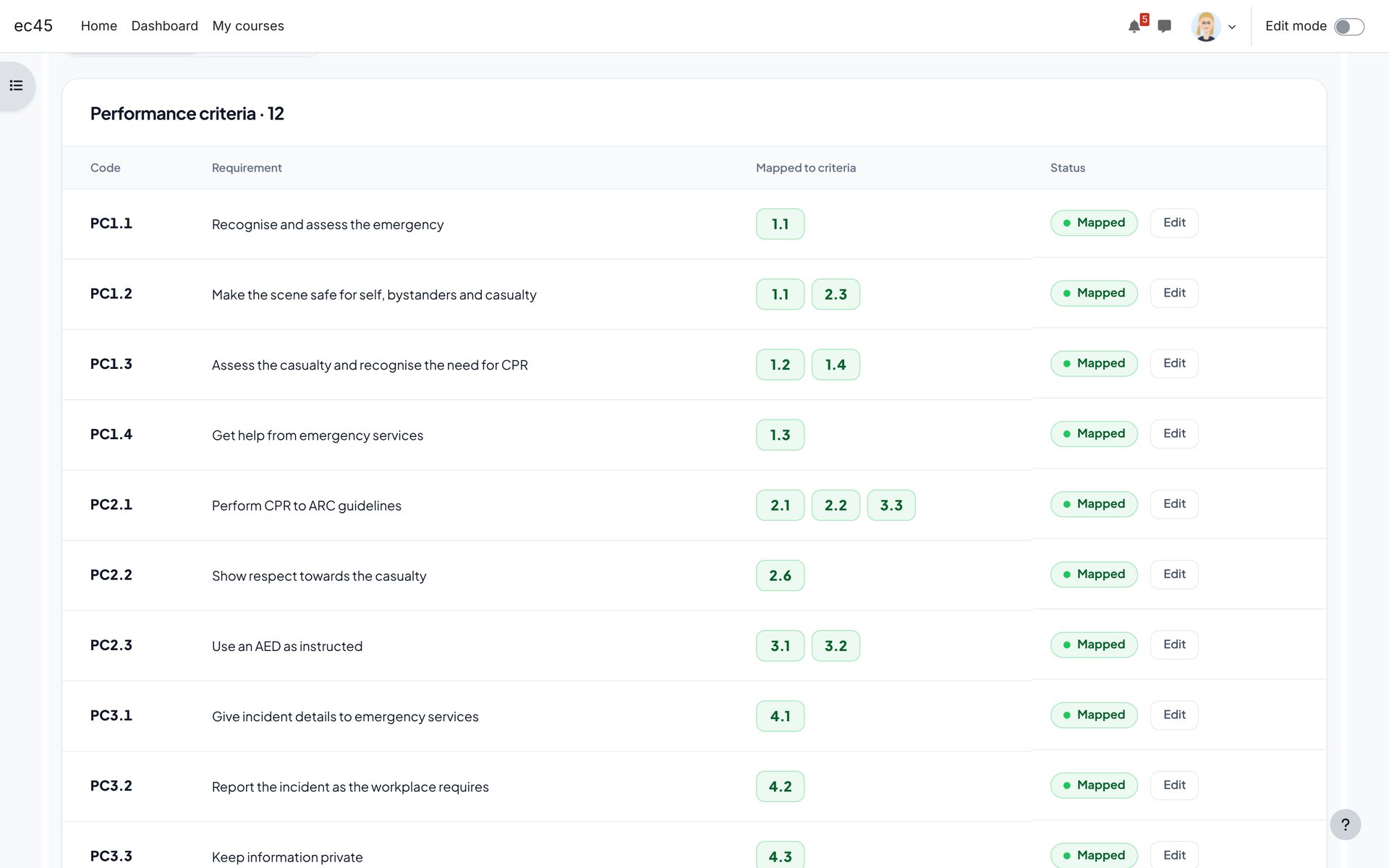Click chip 2.6 for PC2.2
This screenshot has width=1389, height=868.
[780, 576]
